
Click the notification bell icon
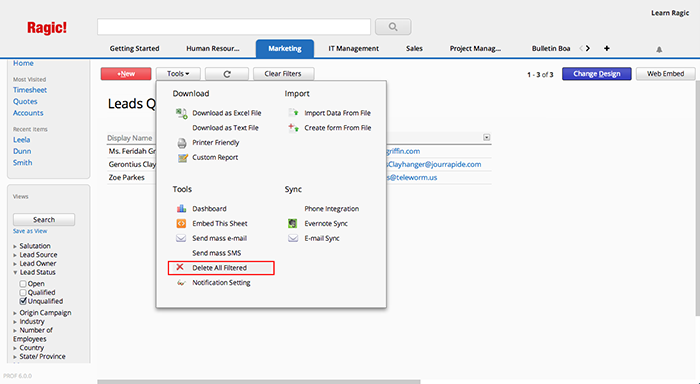pos(659,50)
